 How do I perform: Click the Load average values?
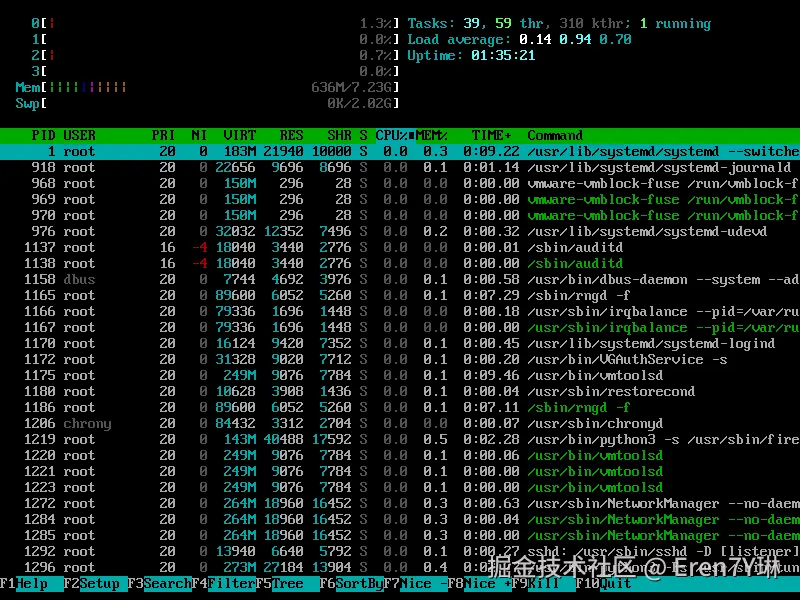click(x=575, y=39)
